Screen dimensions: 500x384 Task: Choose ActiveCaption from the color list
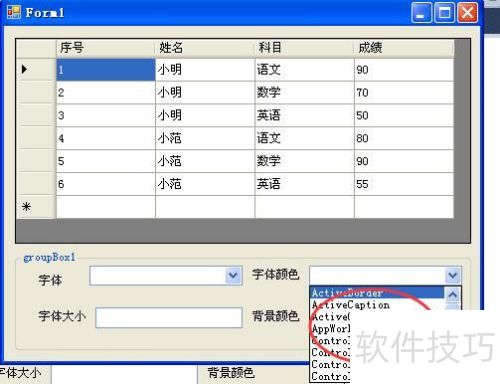378,305
